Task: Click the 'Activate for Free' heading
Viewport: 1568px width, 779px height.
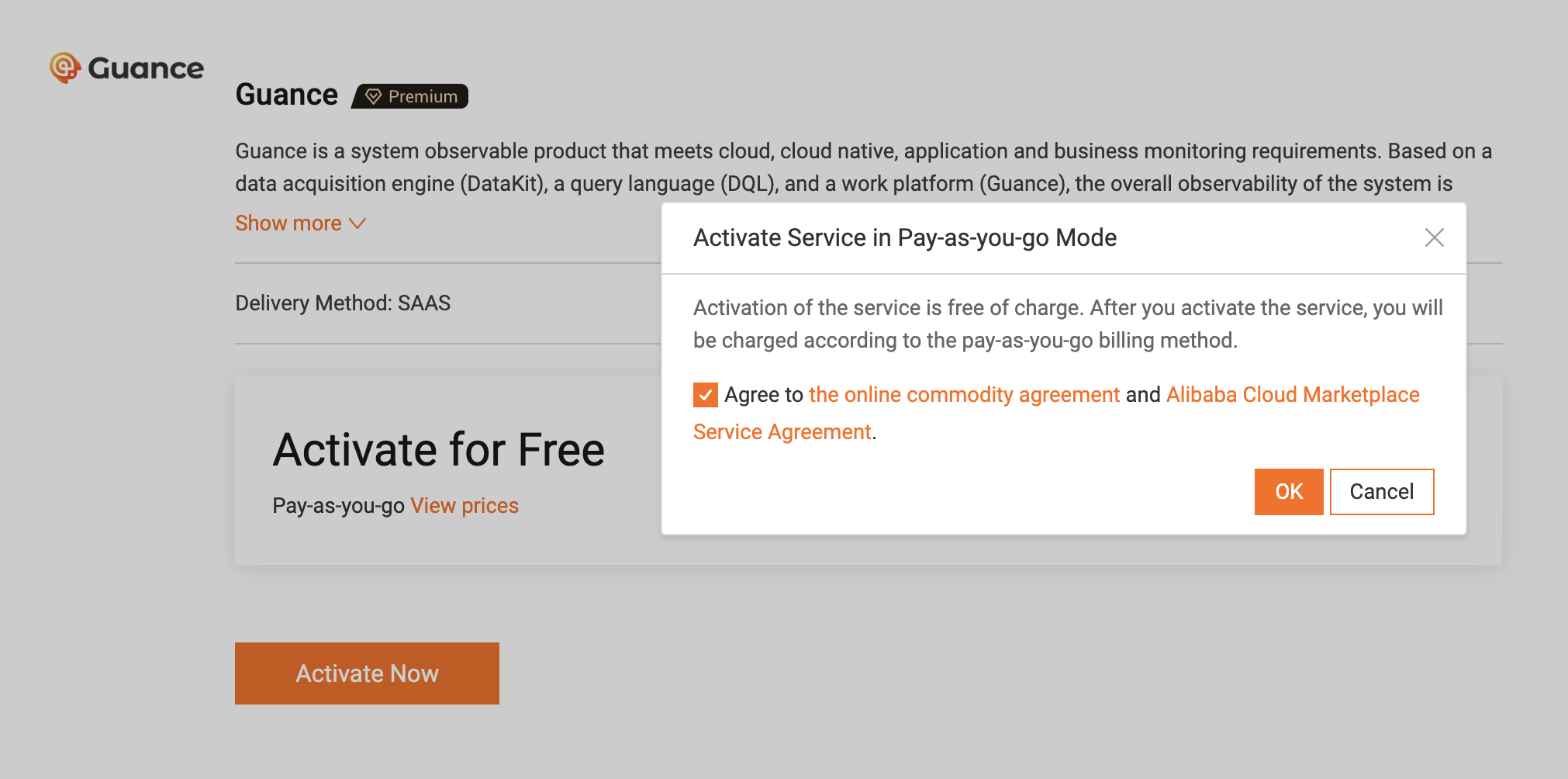Action: [x=439, y=450]
